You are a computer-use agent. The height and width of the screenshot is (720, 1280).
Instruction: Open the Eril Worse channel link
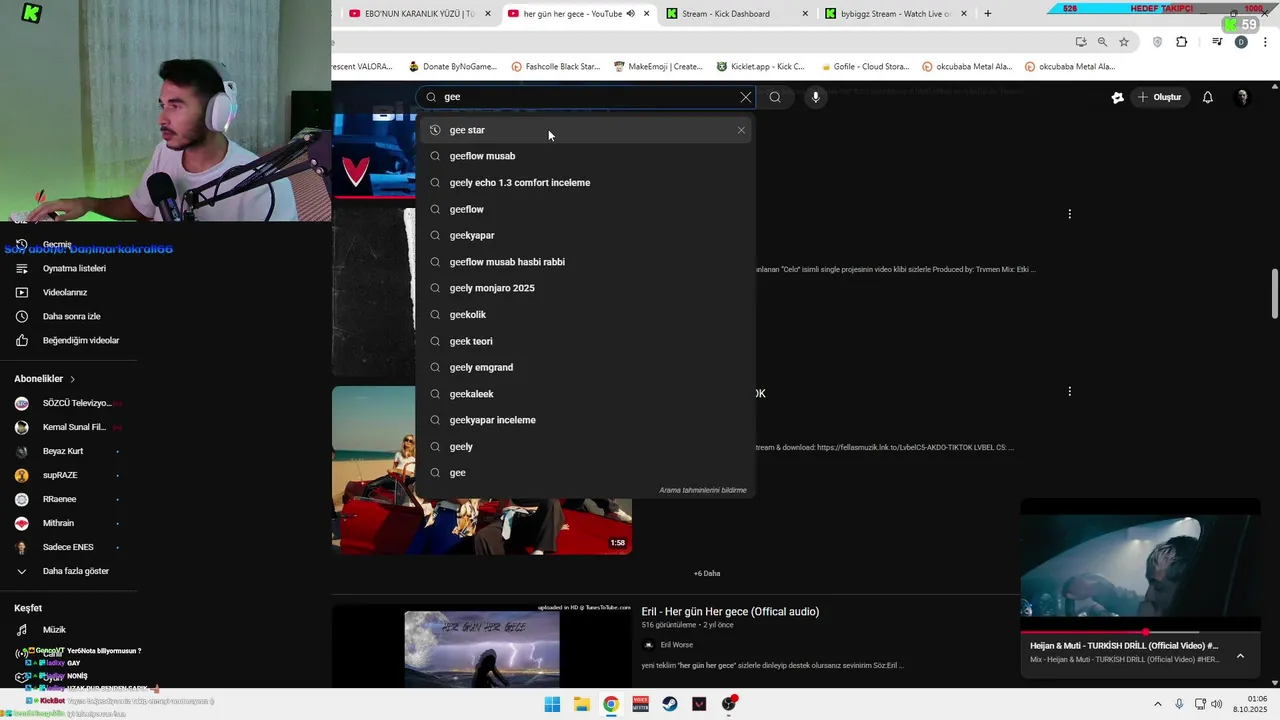(x=677, y=645)
